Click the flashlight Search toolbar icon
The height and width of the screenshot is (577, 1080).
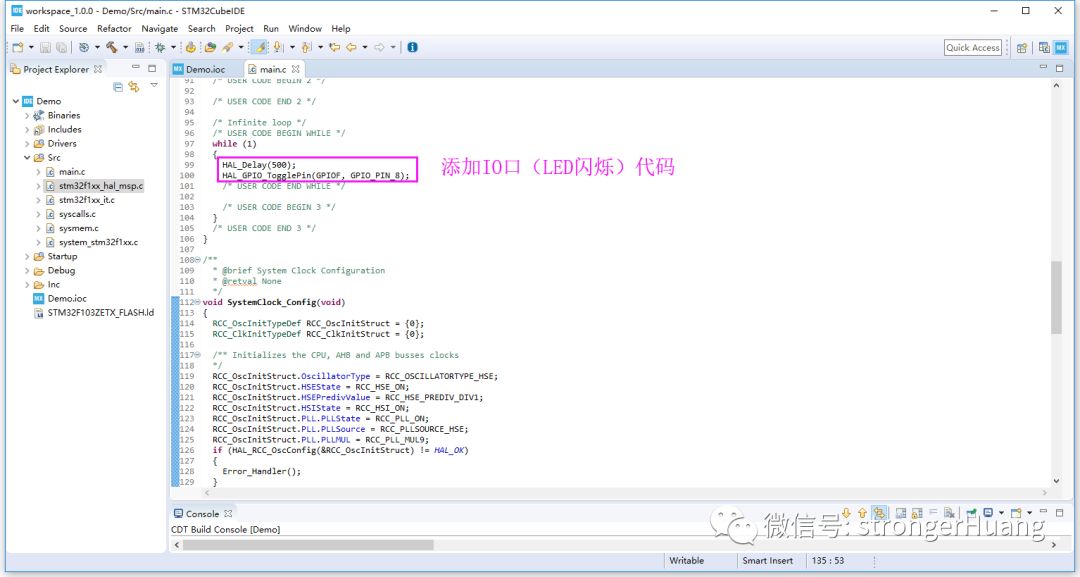pyautogui.click(x=227, y=48)
